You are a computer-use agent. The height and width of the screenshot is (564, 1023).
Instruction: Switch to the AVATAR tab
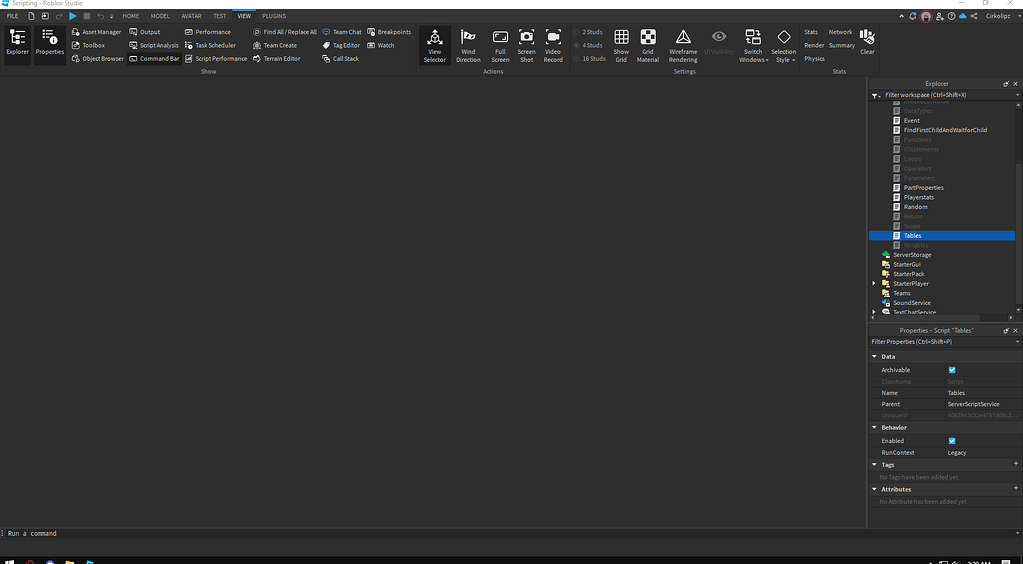[191, 16]
